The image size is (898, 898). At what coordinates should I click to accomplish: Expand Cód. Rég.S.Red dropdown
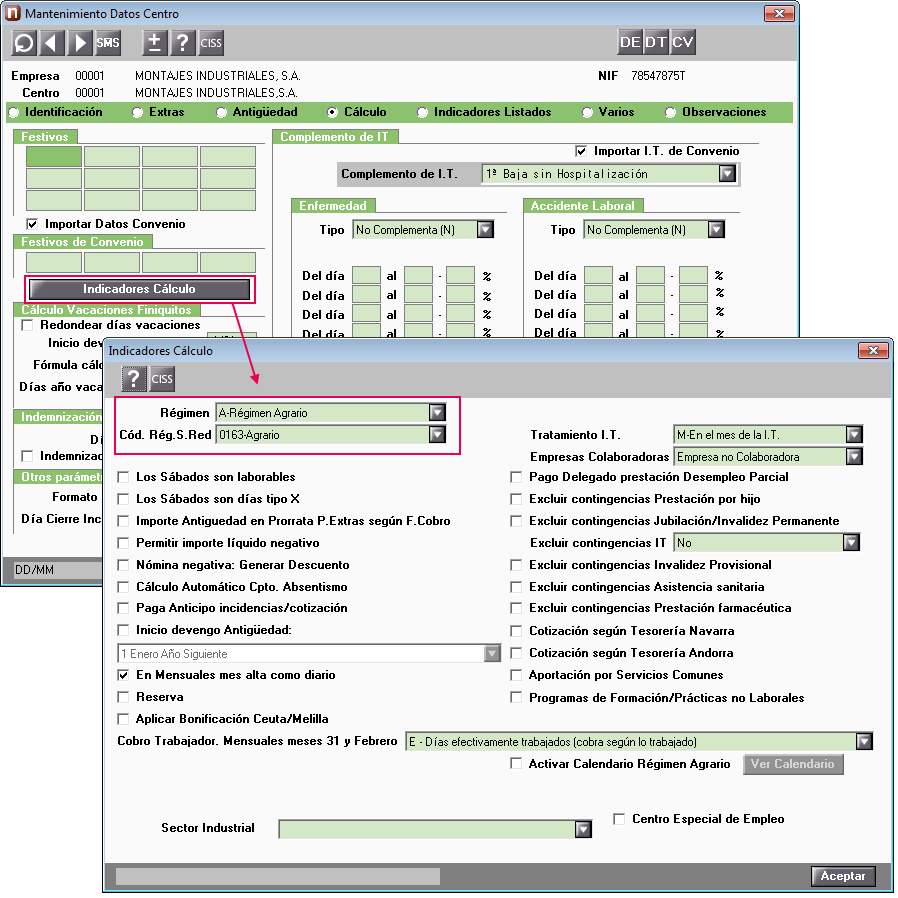[437, 435]
